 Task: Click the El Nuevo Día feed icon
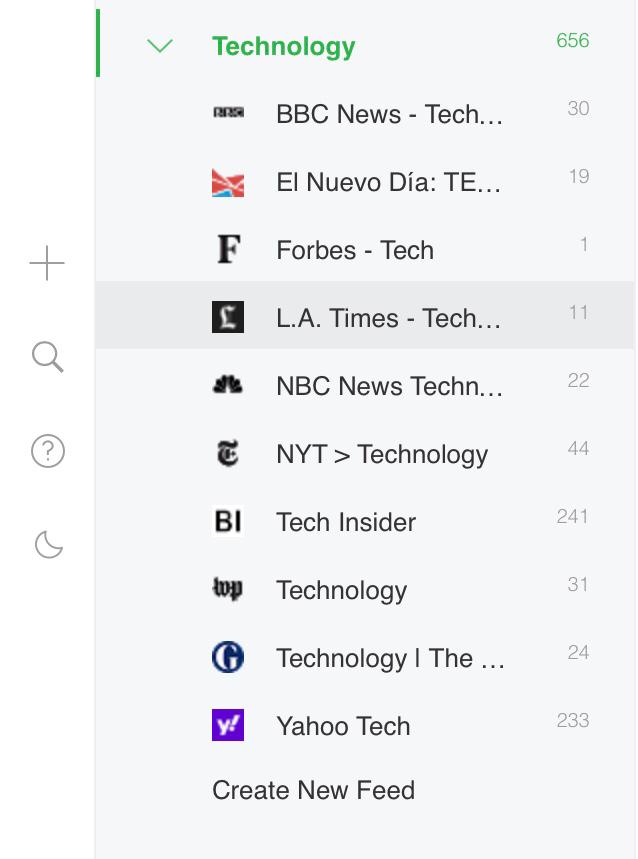click(x=228, y=182)
